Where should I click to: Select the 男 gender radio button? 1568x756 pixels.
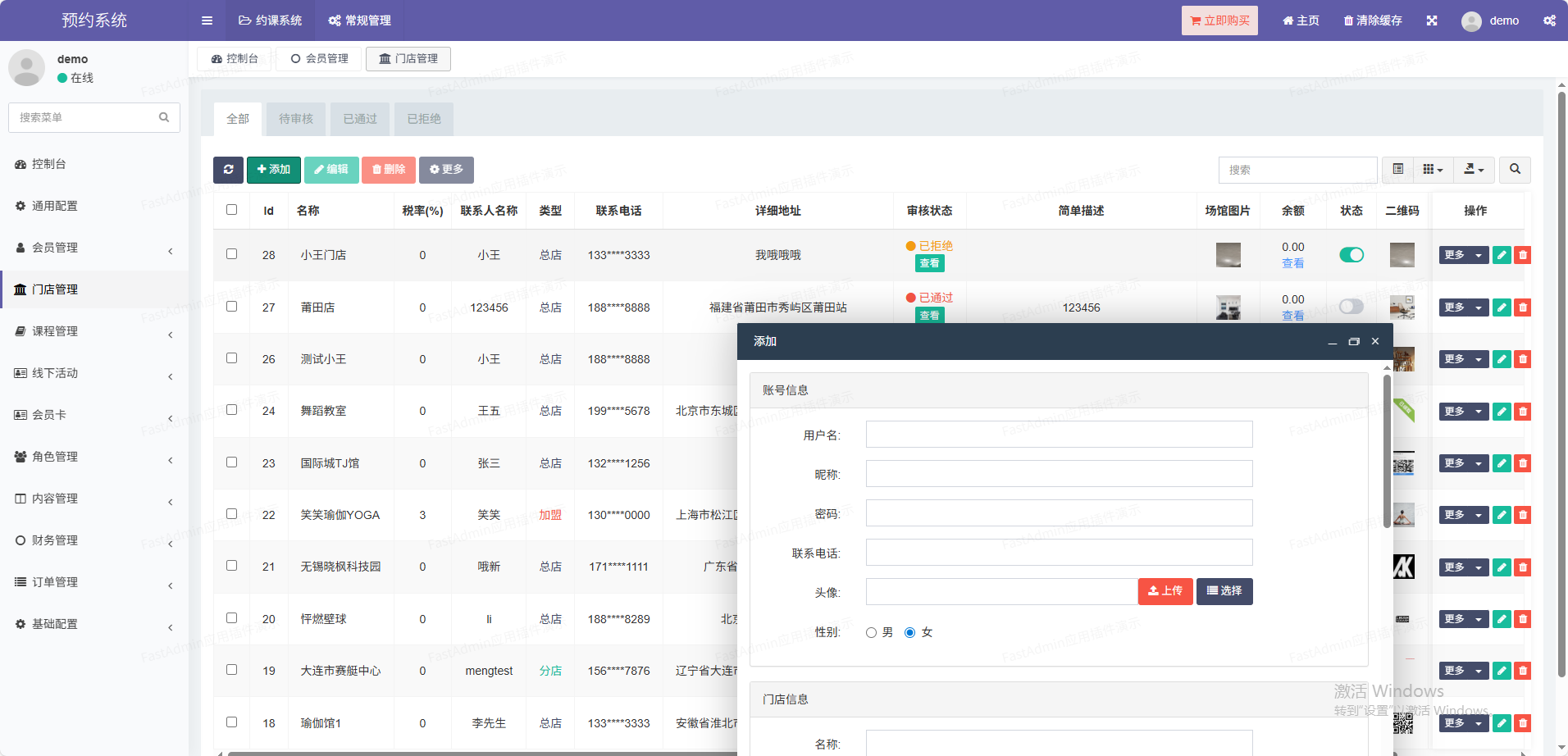click(872, 632)
